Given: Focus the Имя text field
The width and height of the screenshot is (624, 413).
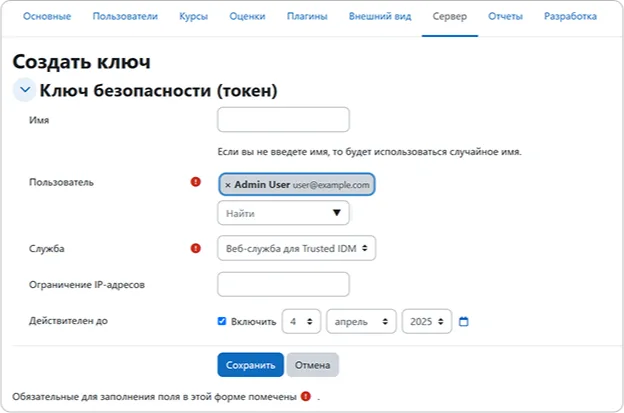Looking at the screenshot, I should point(283,120).
